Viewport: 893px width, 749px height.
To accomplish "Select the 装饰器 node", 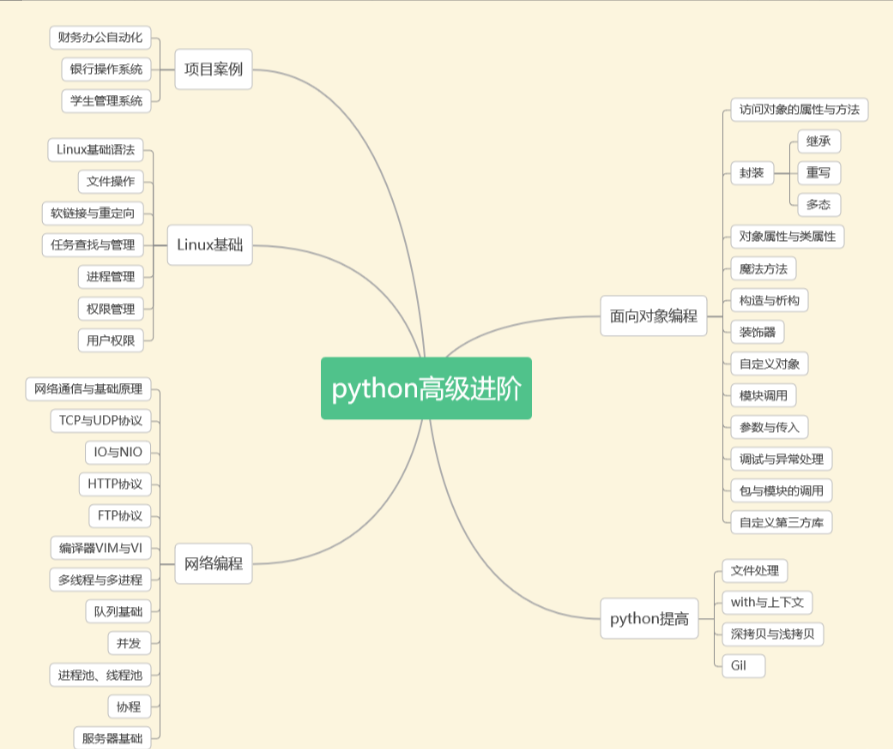I will (757, 332).
